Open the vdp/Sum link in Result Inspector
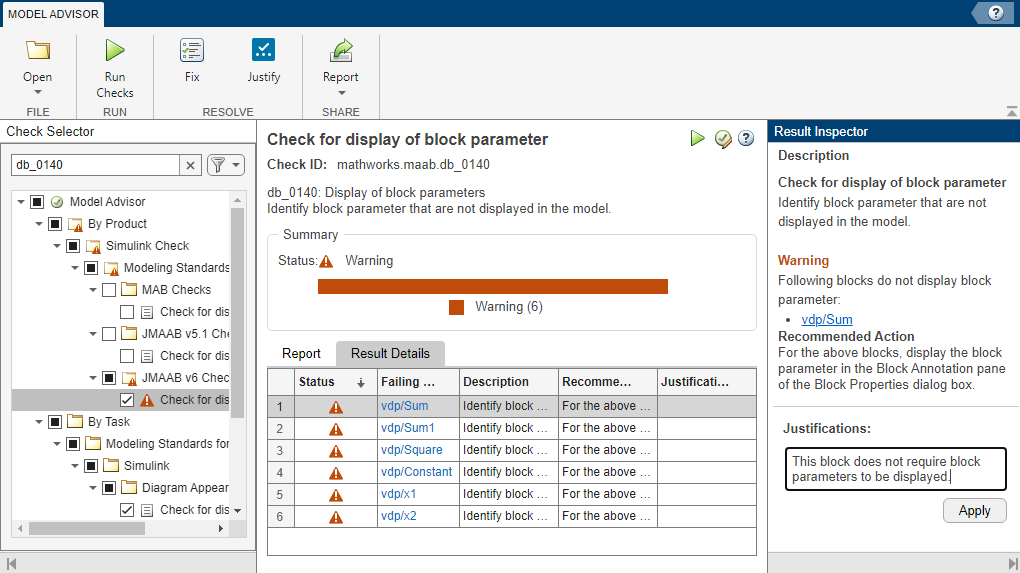1020x573 pixels. (827, 320)
